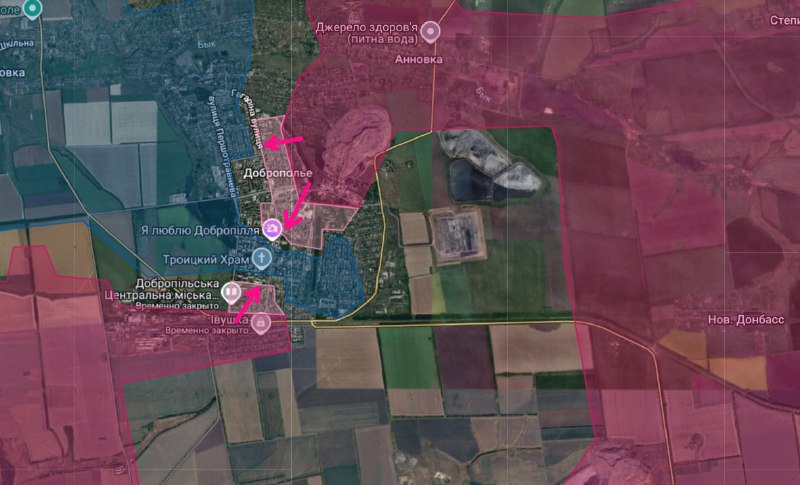Click the Троицкий Храм text label
Screen dimensions: 800x485
[206, 260]
